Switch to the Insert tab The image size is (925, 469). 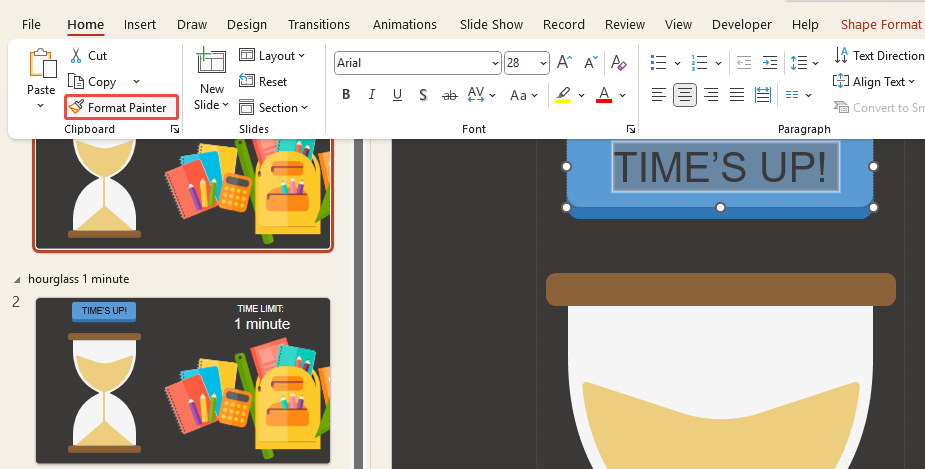click(140, 24)
